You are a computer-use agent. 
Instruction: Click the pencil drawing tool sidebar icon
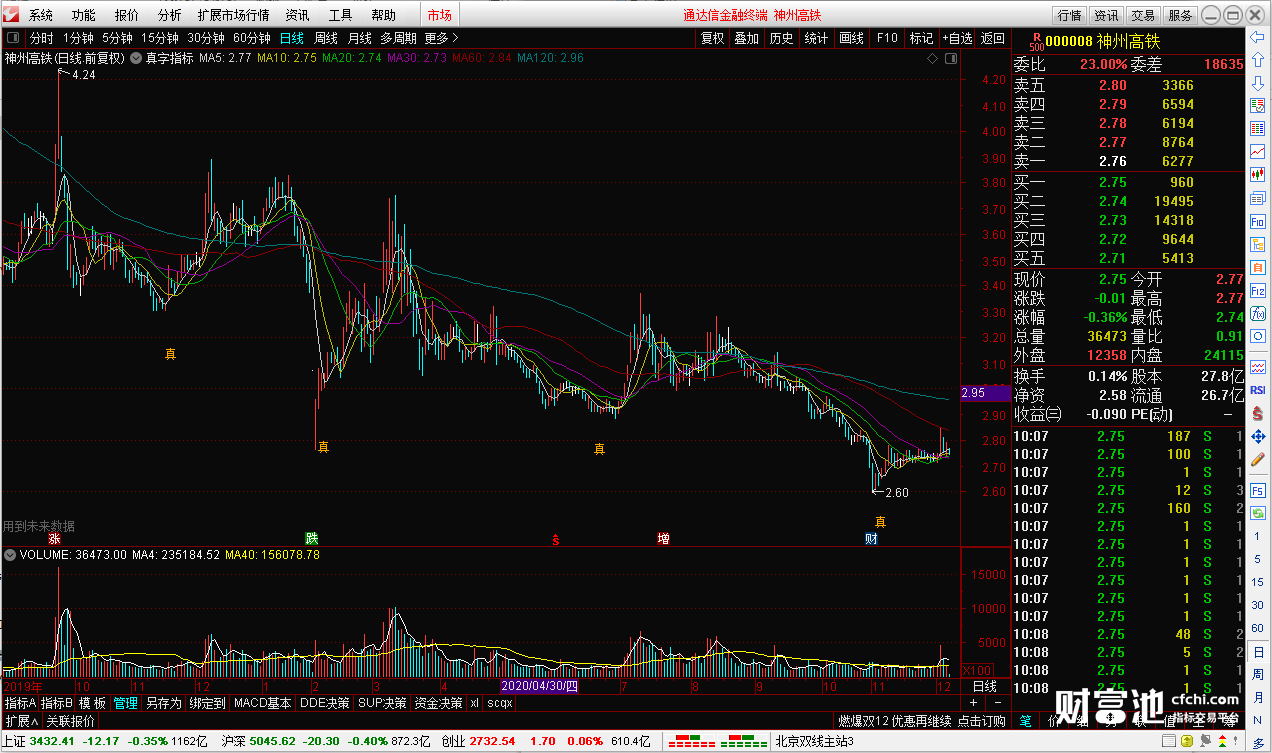tap(1258, 459)
